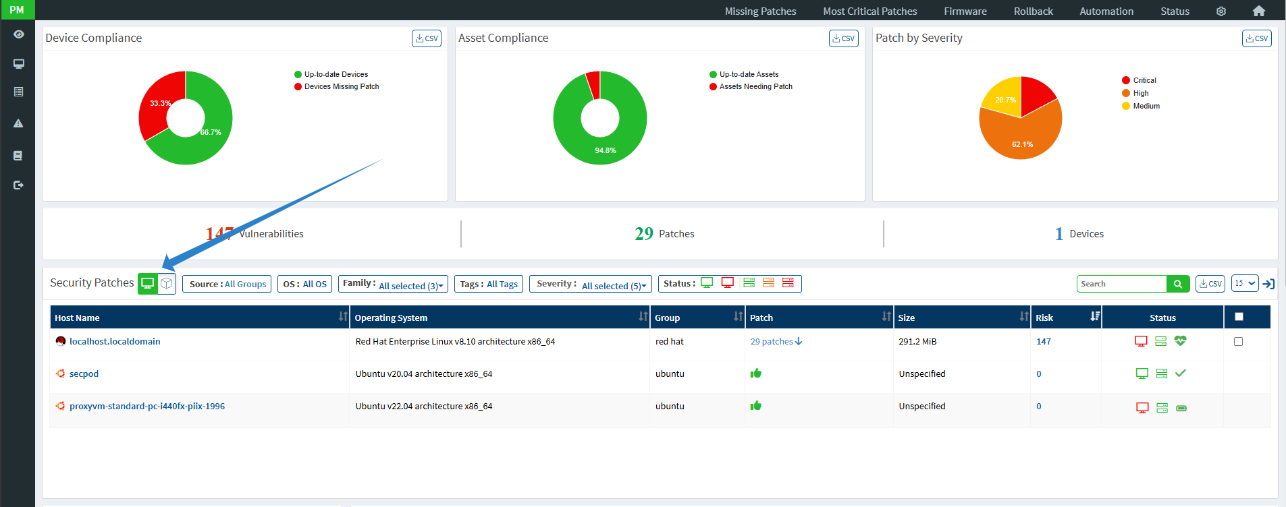The height and width of the screenshot is (507, 1286).
Task: Tick the select-all checkbox in table header
Action: point(1239,317)
